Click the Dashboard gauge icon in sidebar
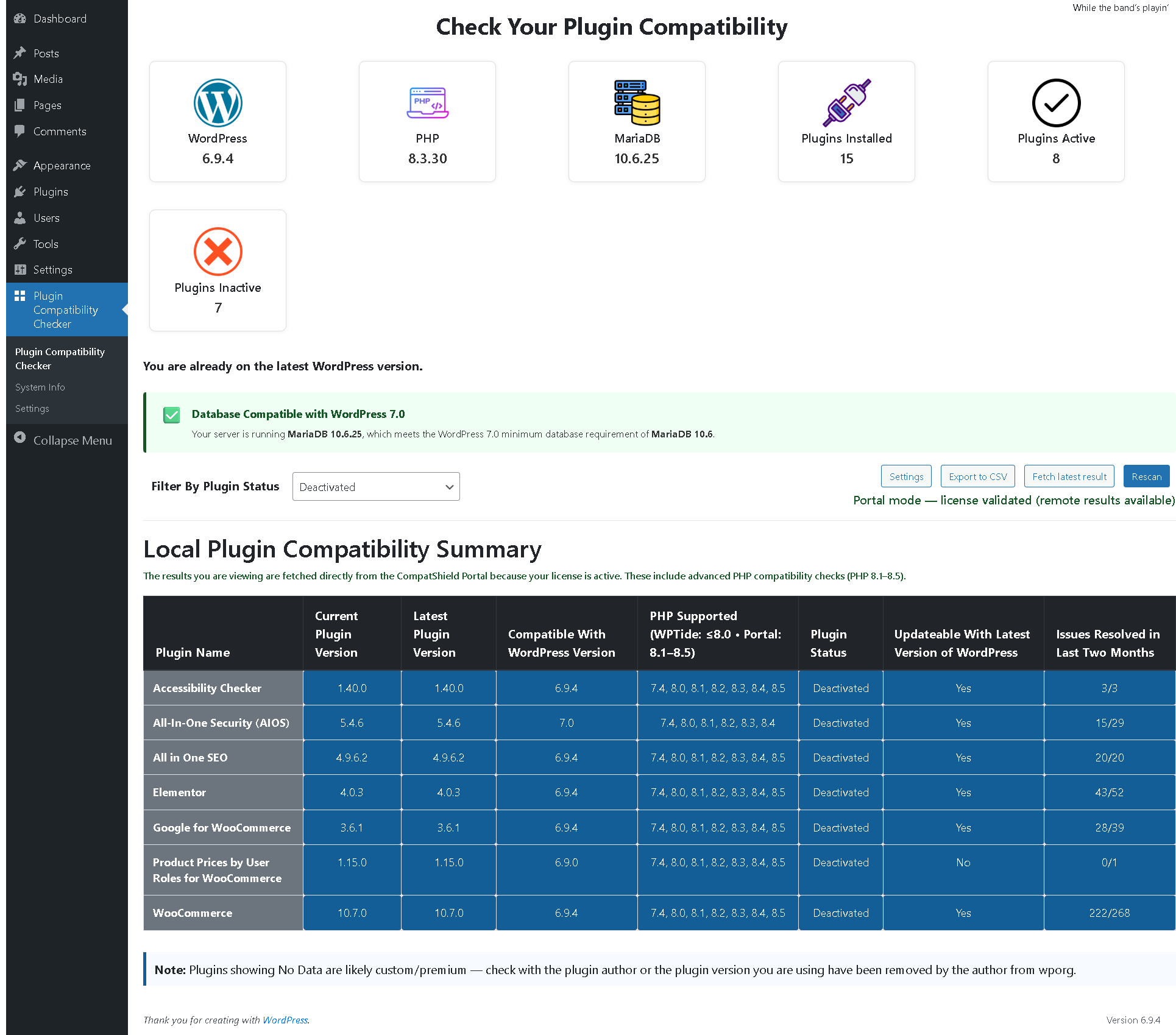Viewport: 1176px width, 1035px height. point(20,19)
